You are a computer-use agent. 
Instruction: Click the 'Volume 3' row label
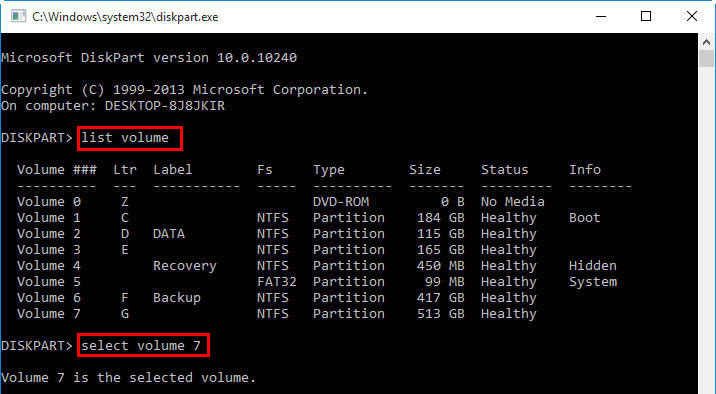point(49,250)
